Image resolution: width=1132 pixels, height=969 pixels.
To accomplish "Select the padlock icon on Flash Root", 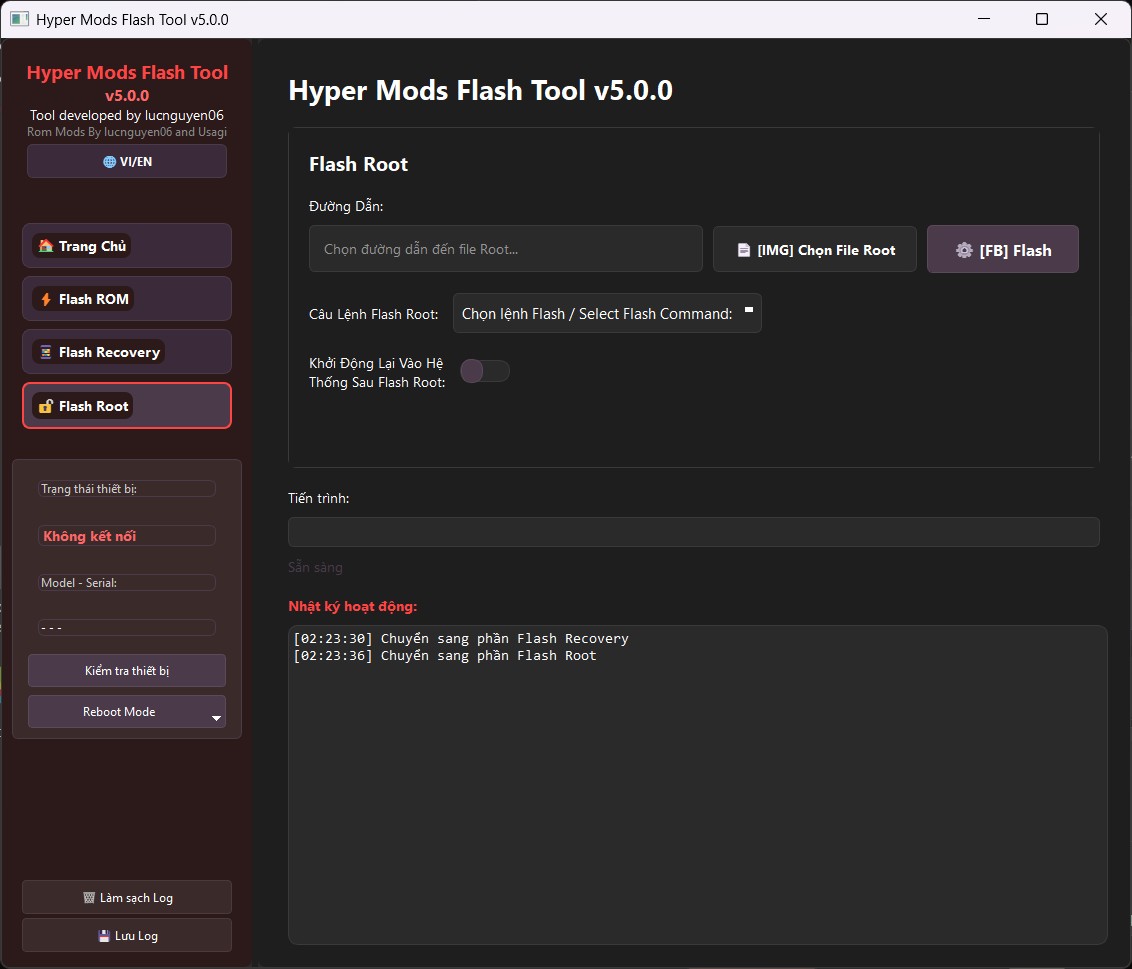I will coord(46,405).
